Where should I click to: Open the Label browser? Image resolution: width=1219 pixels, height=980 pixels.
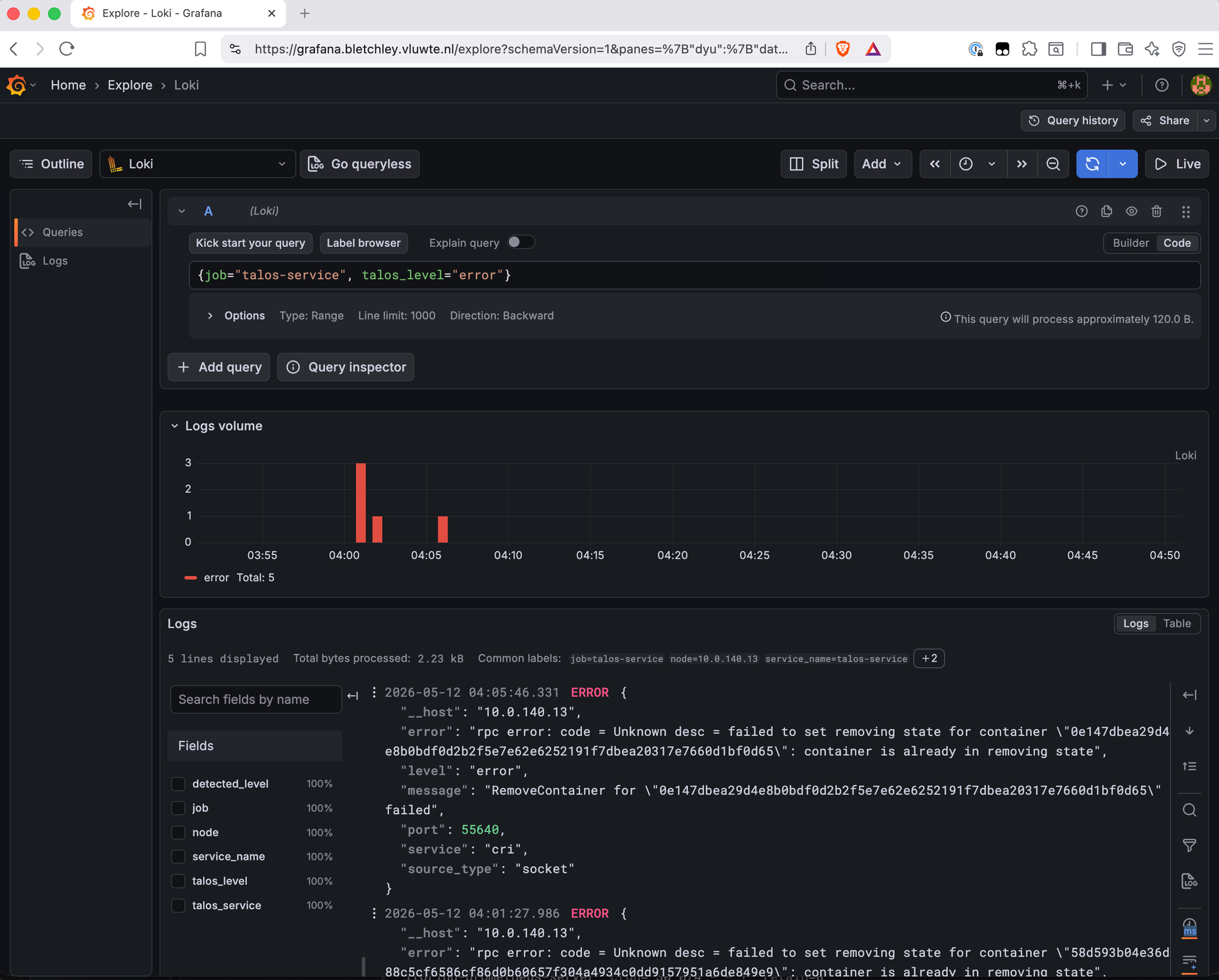[363, 243]
